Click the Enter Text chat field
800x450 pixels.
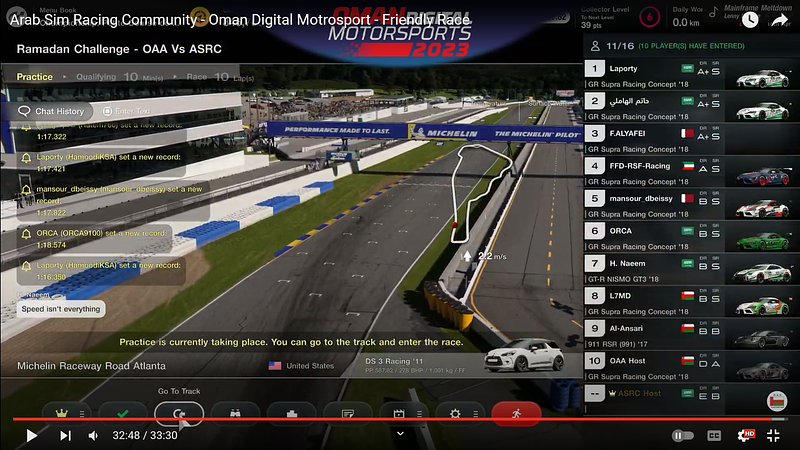coord(128,111)
